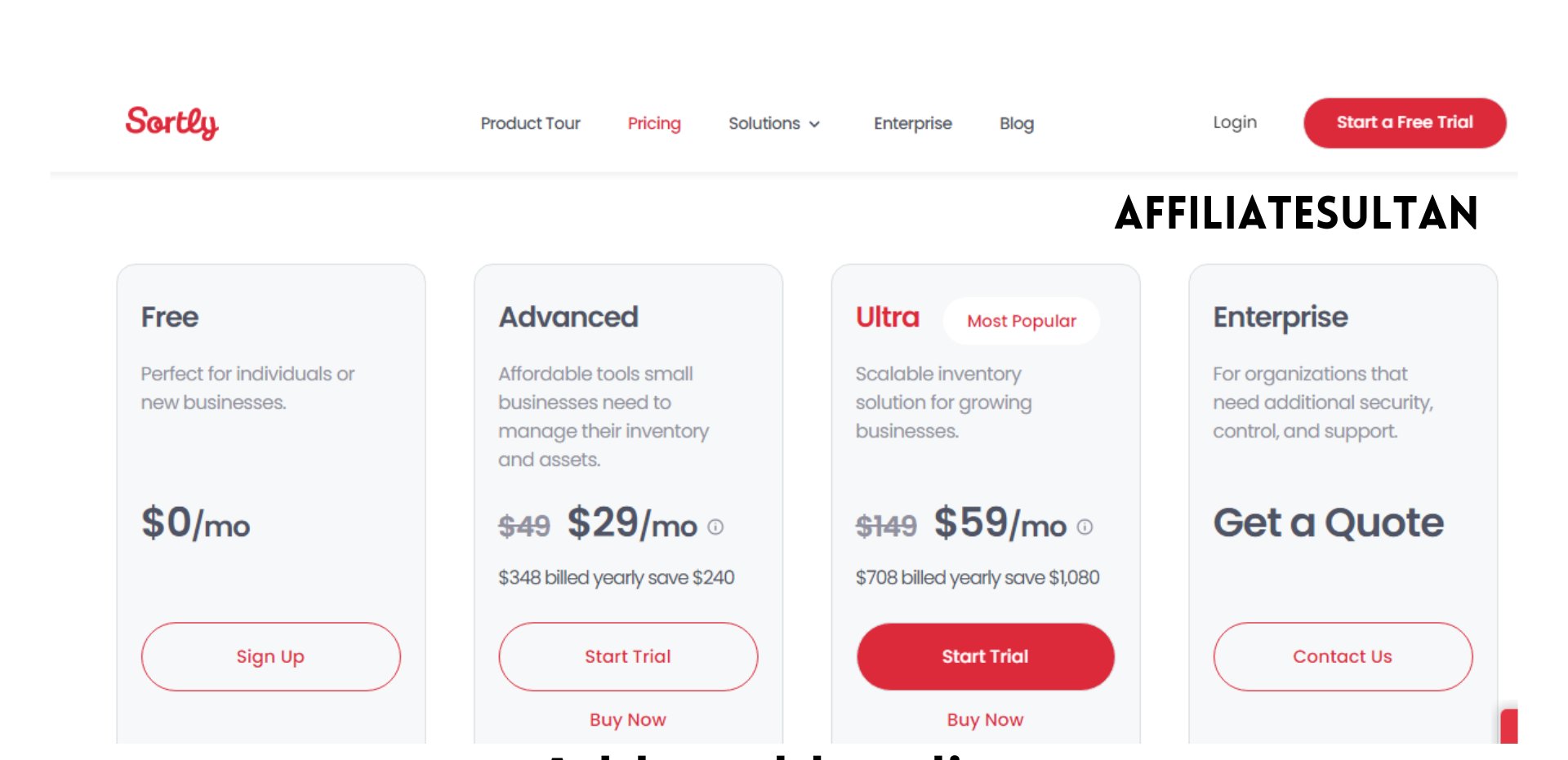Open the Product Tour menu item
Image resolution: width=1568 pixels, height=760 pixels.
[530, 123]
